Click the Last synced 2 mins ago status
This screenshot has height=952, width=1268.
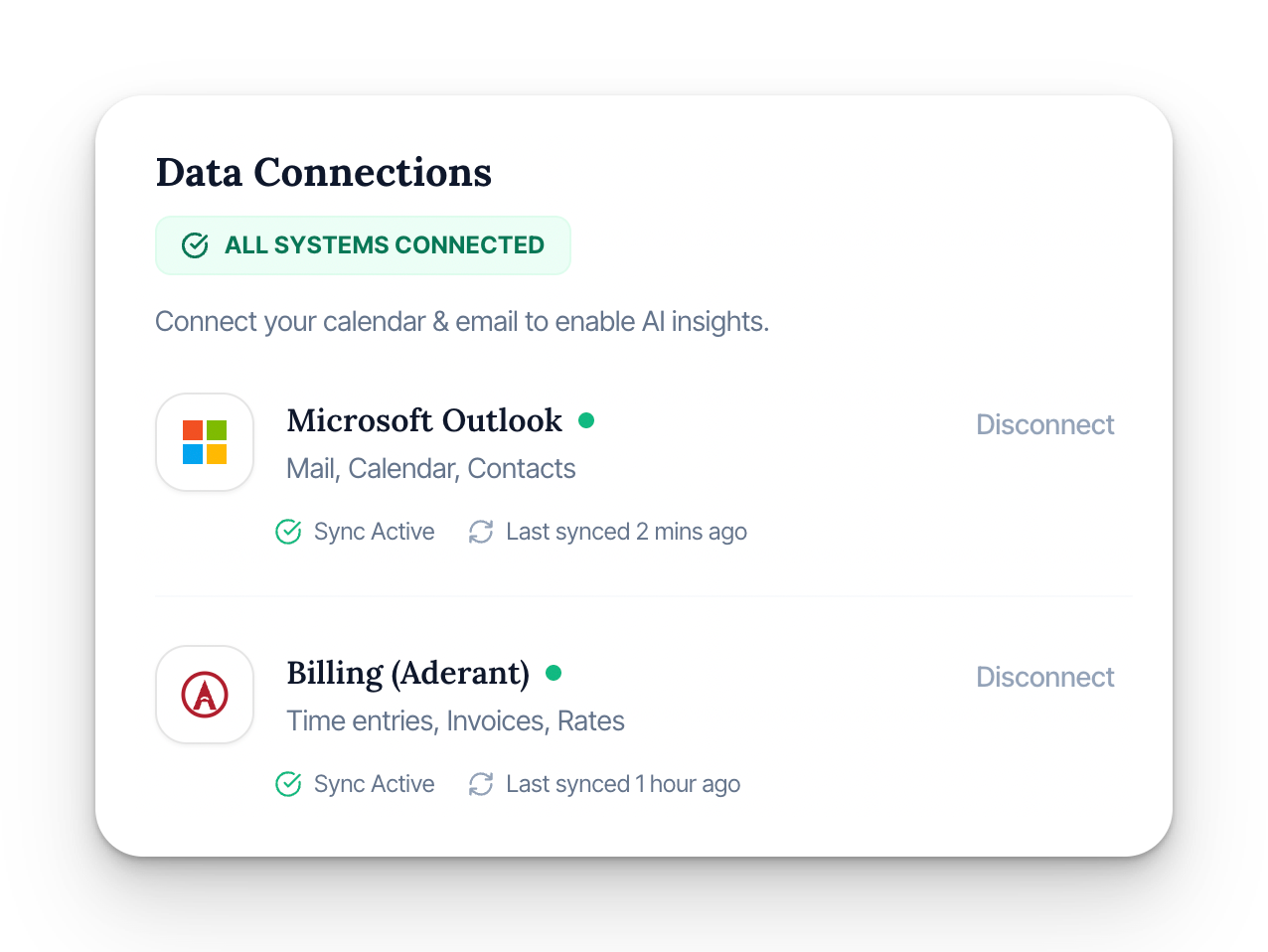click(626, 532)
